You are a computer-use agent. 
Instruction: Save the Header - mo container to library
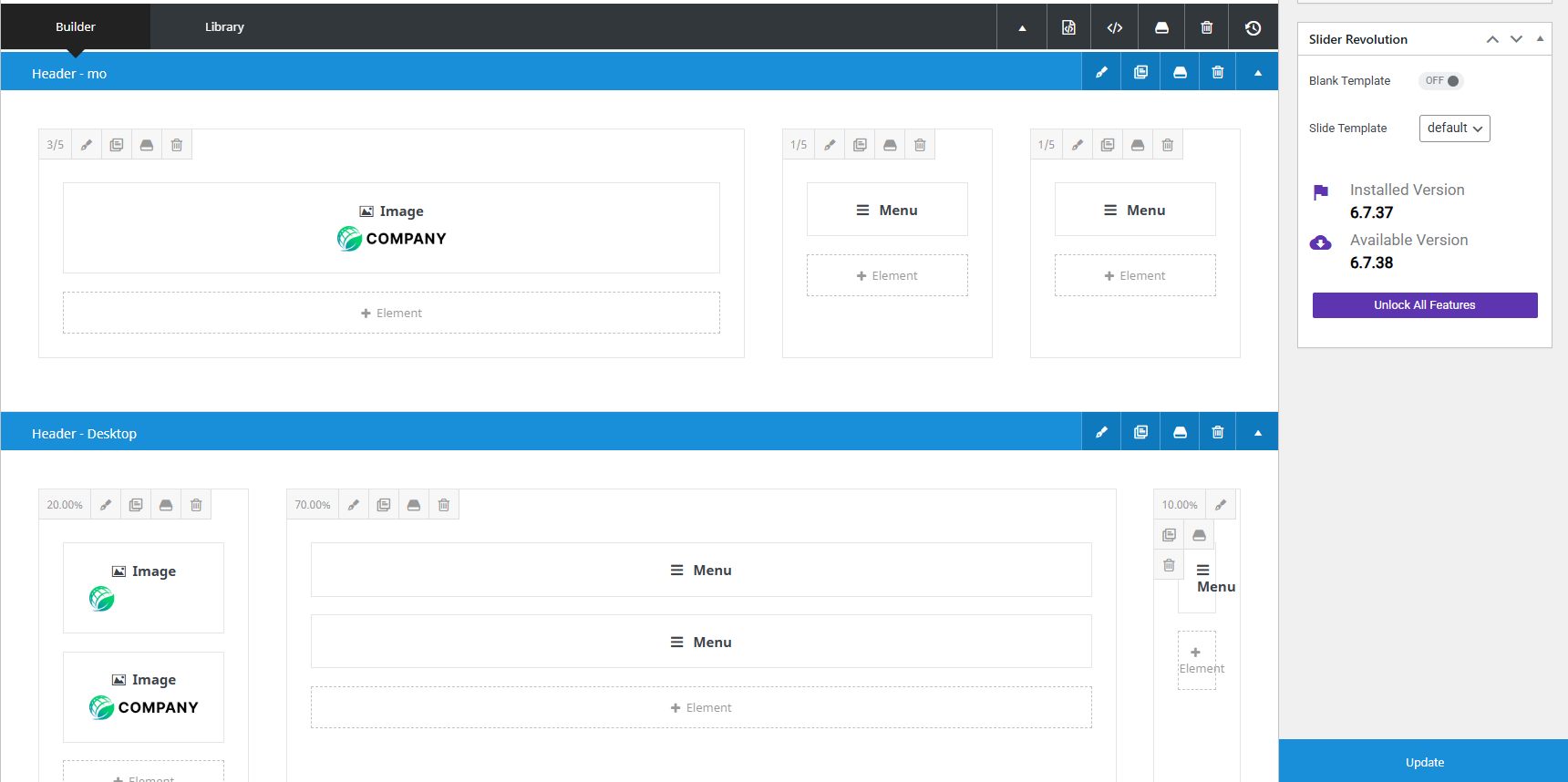1180,73
